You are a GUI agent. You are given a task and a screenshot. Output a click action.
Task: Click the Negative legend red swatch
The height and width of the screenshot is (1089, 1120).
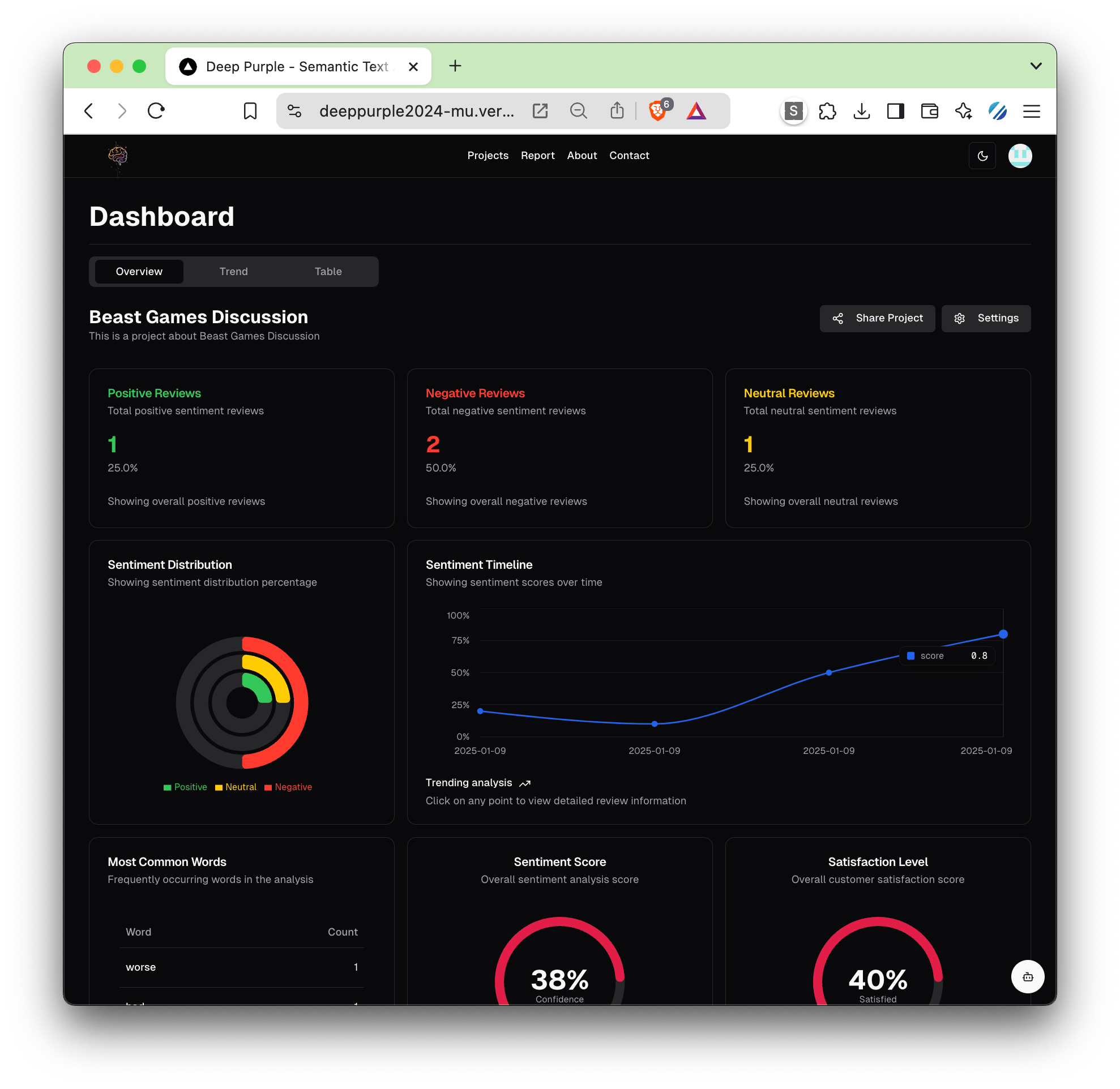click(268, 787)
